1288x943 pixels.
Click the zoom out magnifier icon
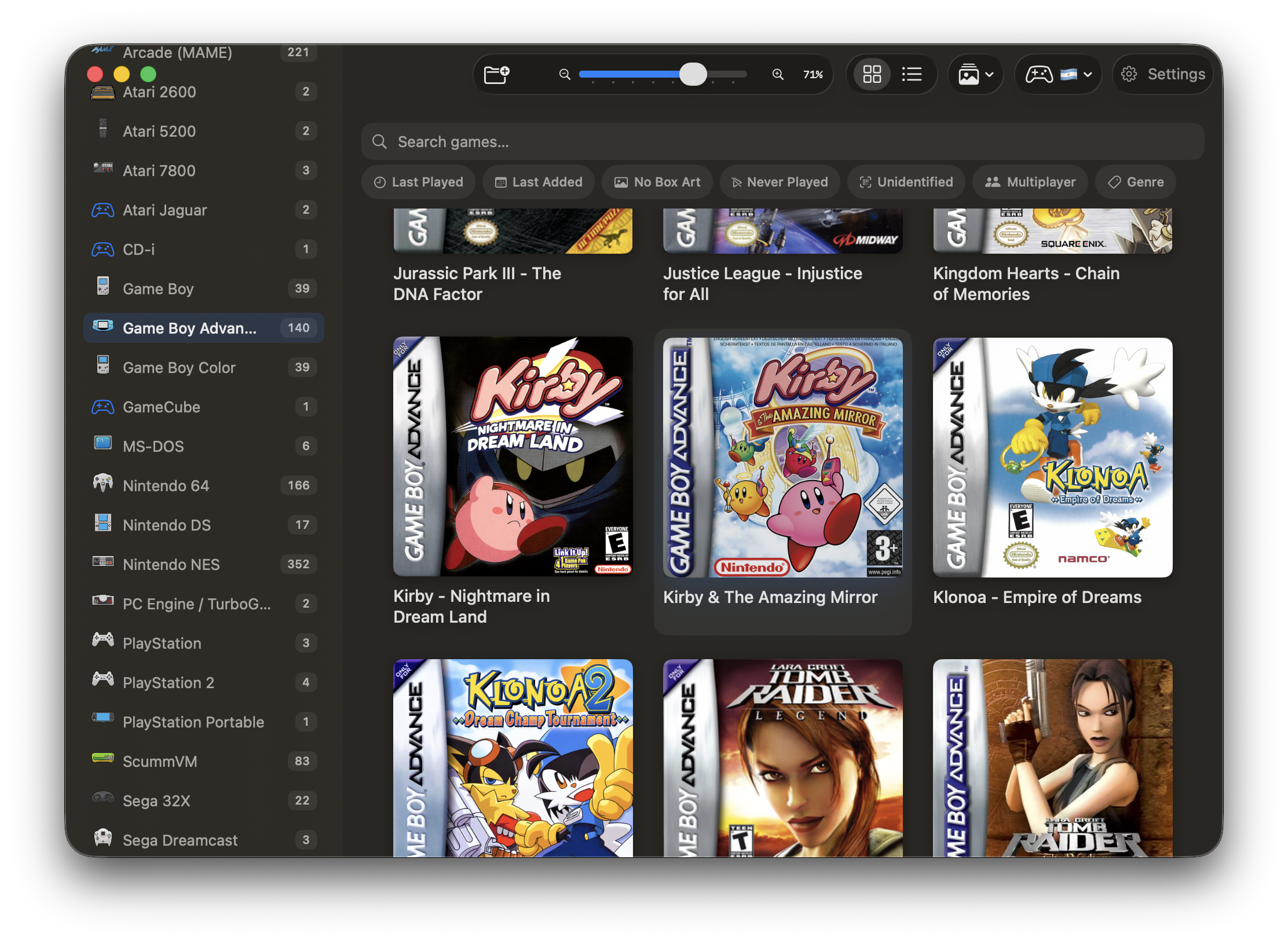[x=565, y=74]
